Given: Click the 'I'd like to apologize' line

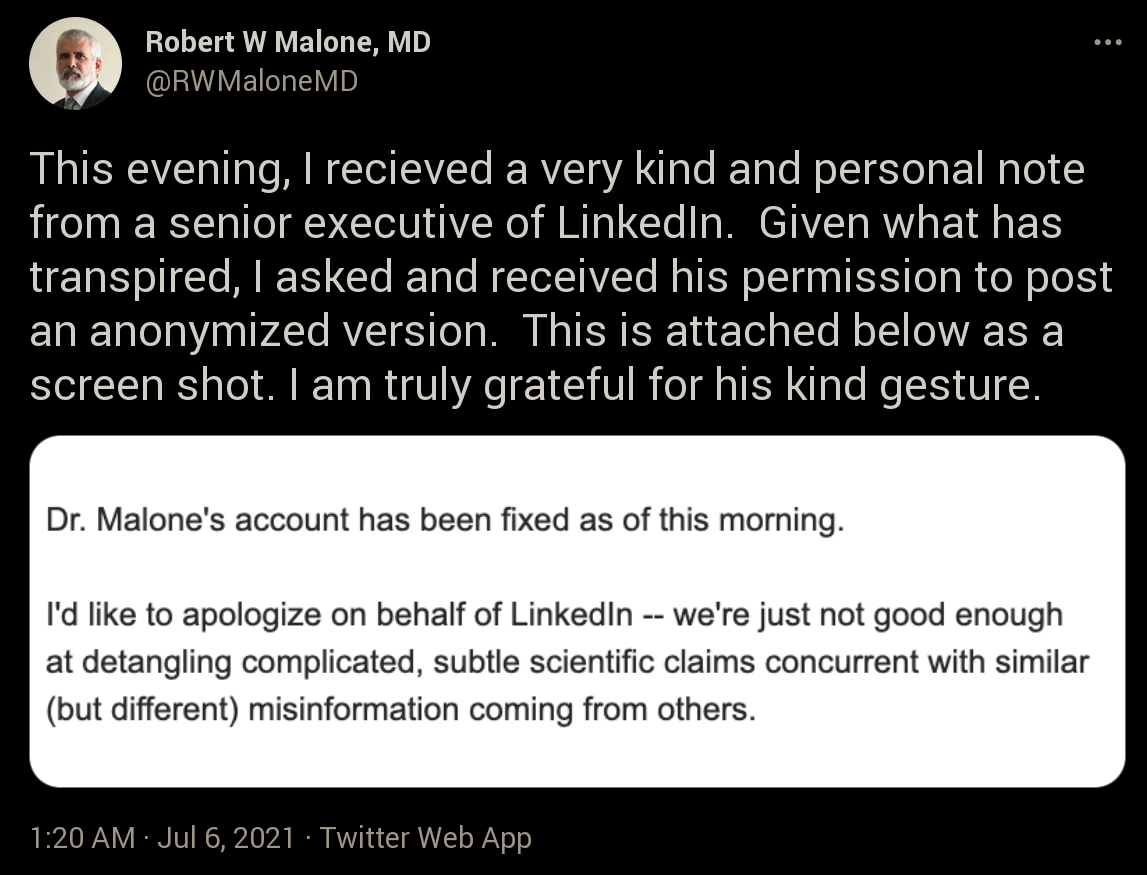Looking at the screenshot, I should (x=554, y=615).
